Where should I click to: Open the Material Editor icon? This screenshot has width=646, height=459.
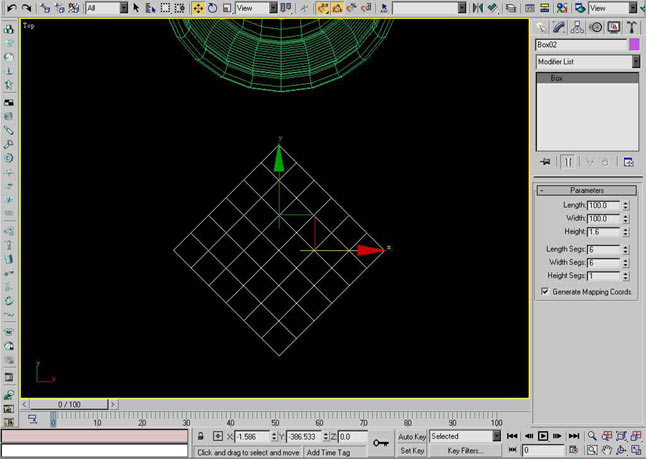coord(561,8)
